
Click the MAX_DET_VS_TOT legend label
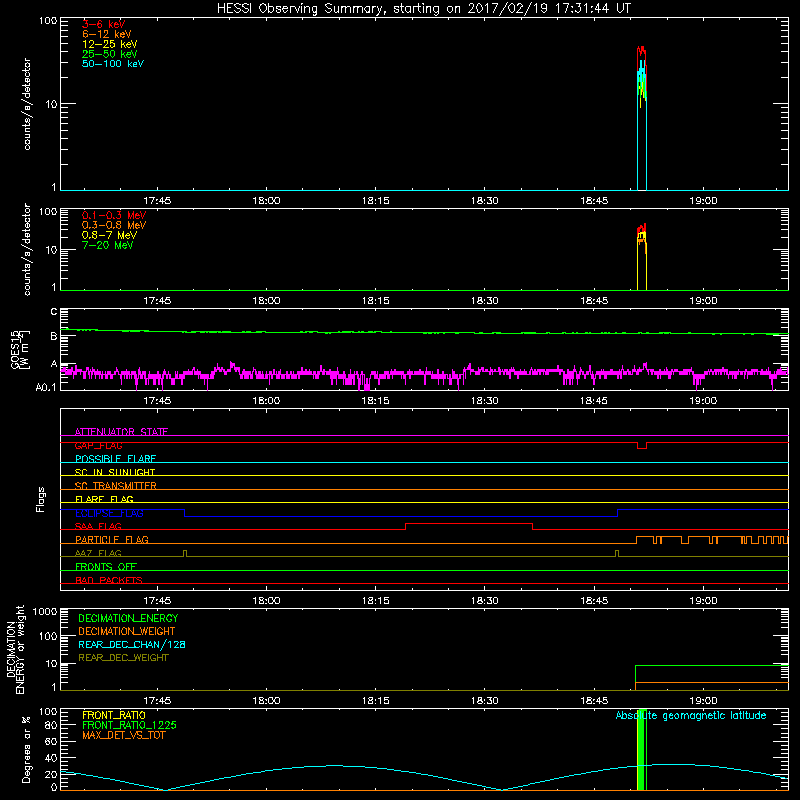click(124, 736)
